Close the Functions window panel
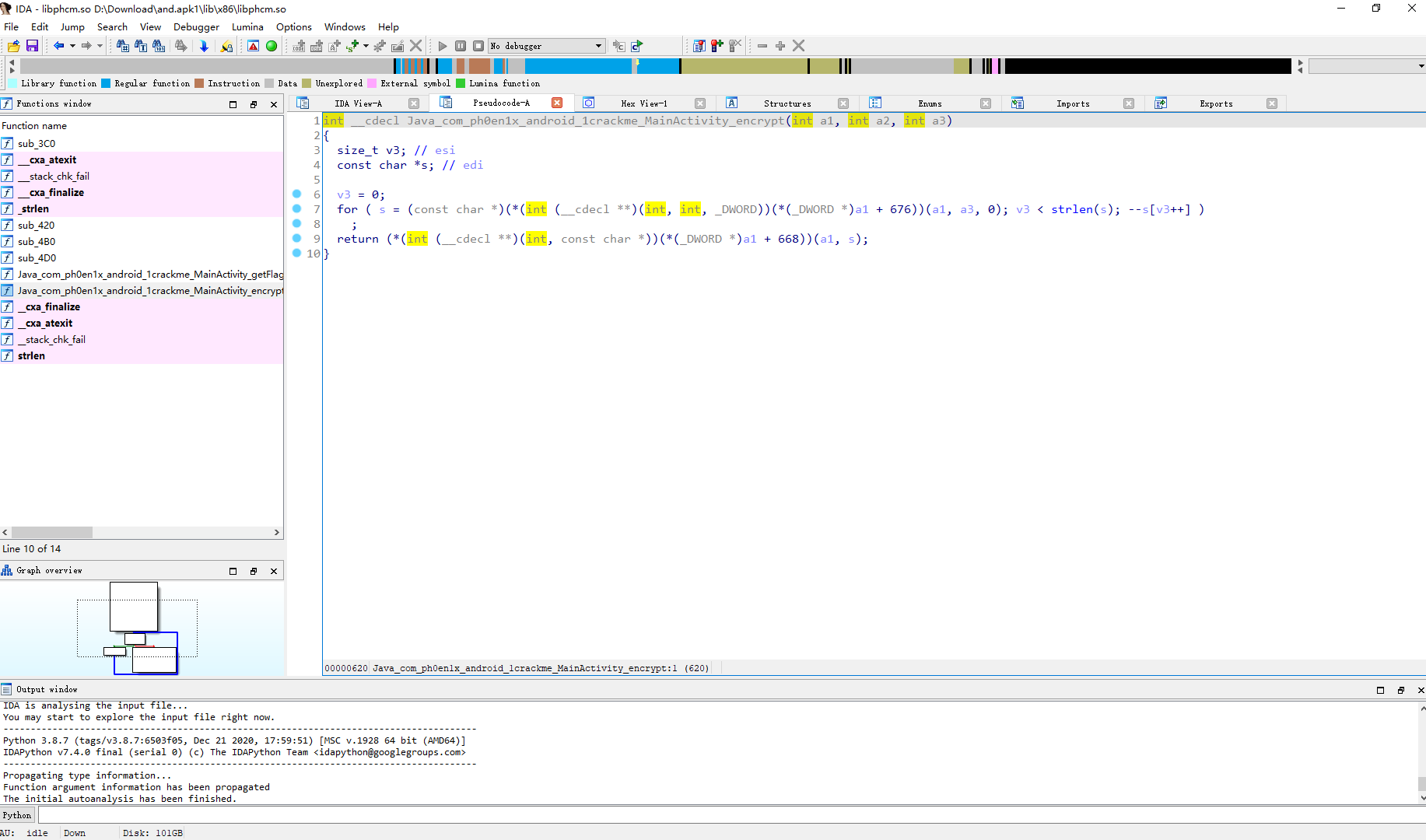This screenshot has height=840, width=1426. point(274,104)
